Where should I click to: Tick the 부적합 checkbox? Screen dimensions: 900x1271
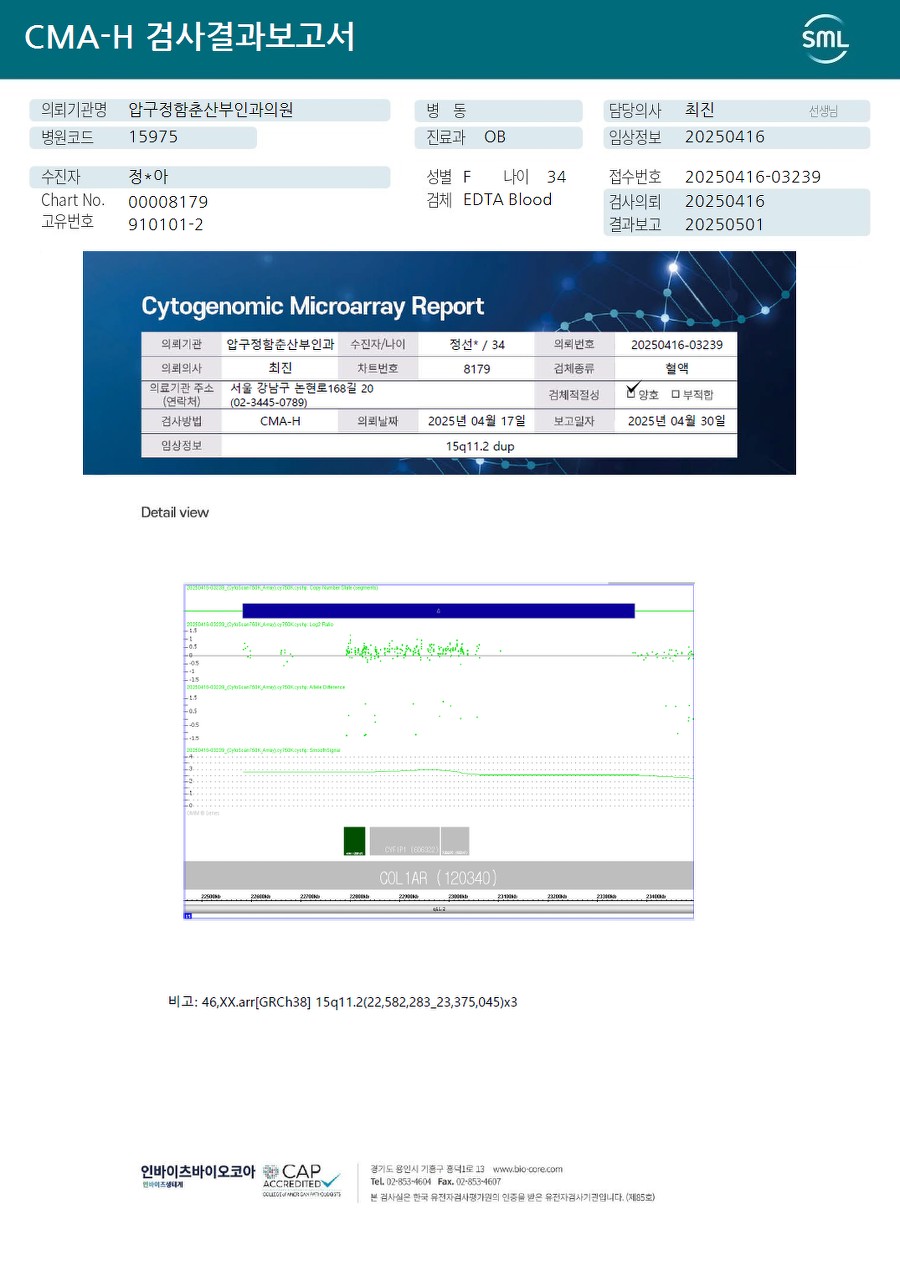pyautogui.click(x=676, y=395)
